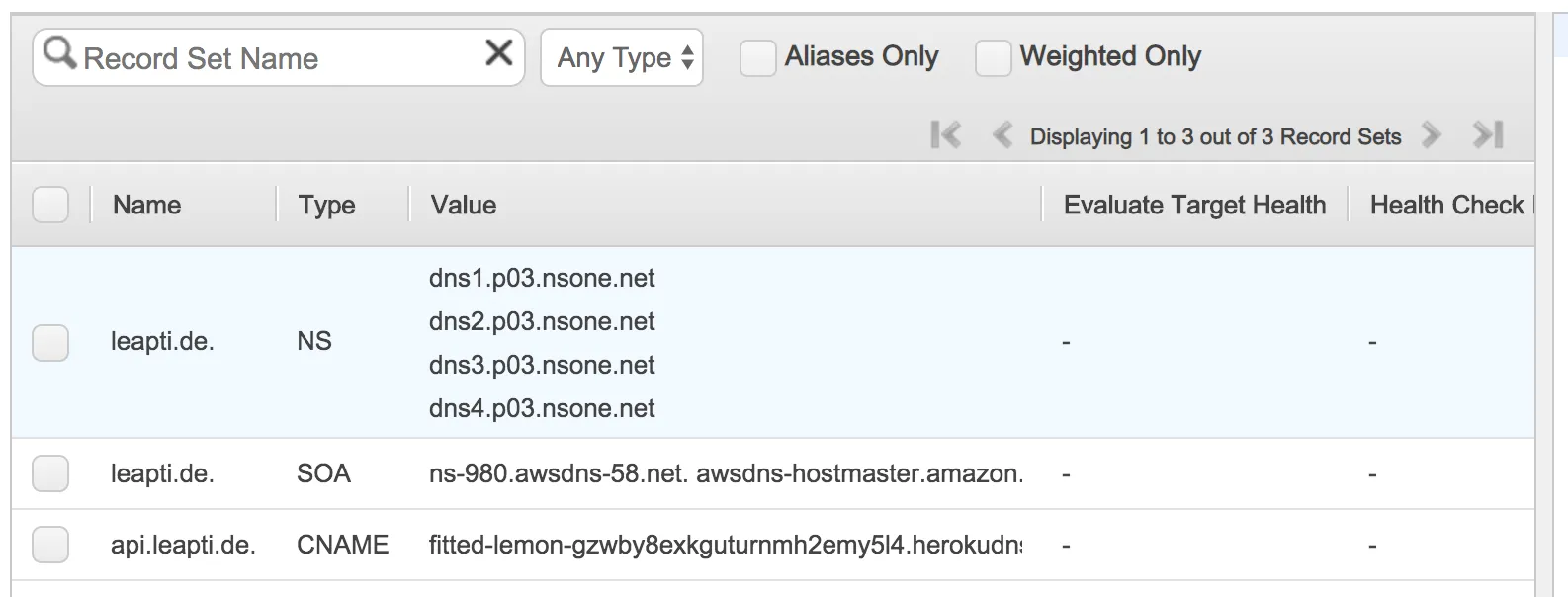Jump to last page of record sets
1568x597 pixels.
tap(1488, 134)
